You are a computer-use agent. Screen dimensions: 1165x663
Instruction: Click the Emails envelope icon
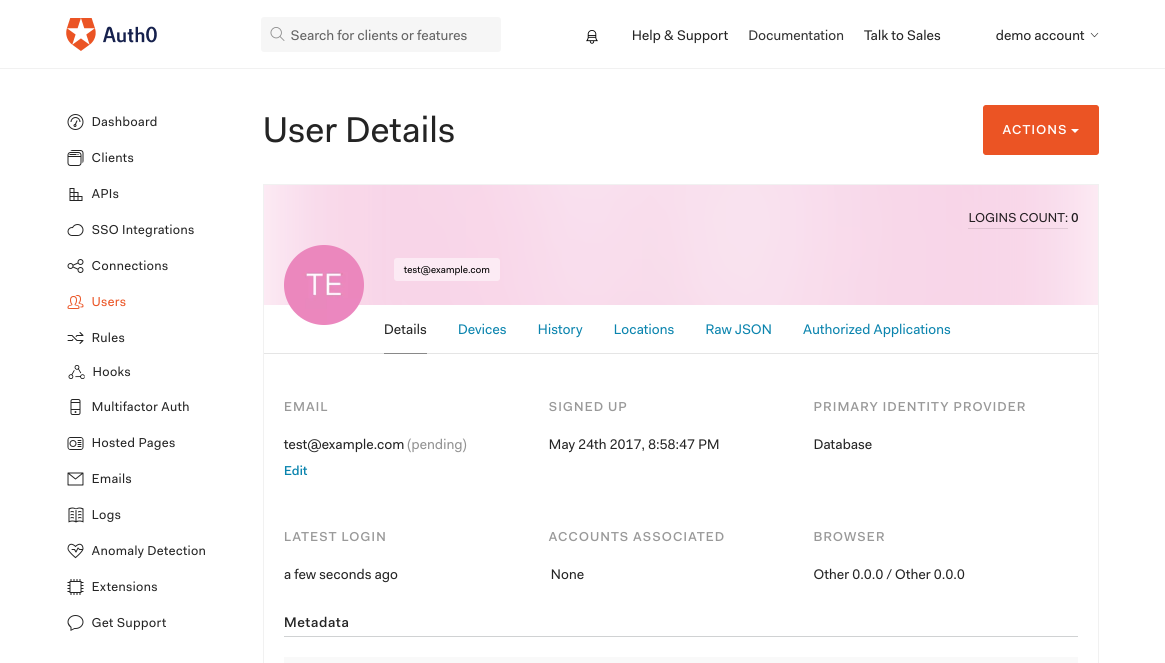pos(75,479)
